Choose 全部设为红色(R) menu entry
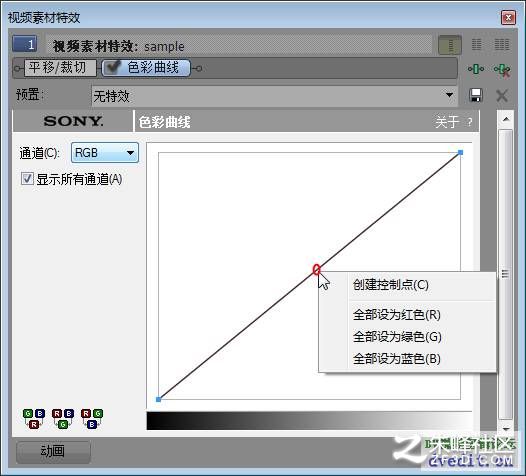Screen dimensions: 526x476 [397, 315]
